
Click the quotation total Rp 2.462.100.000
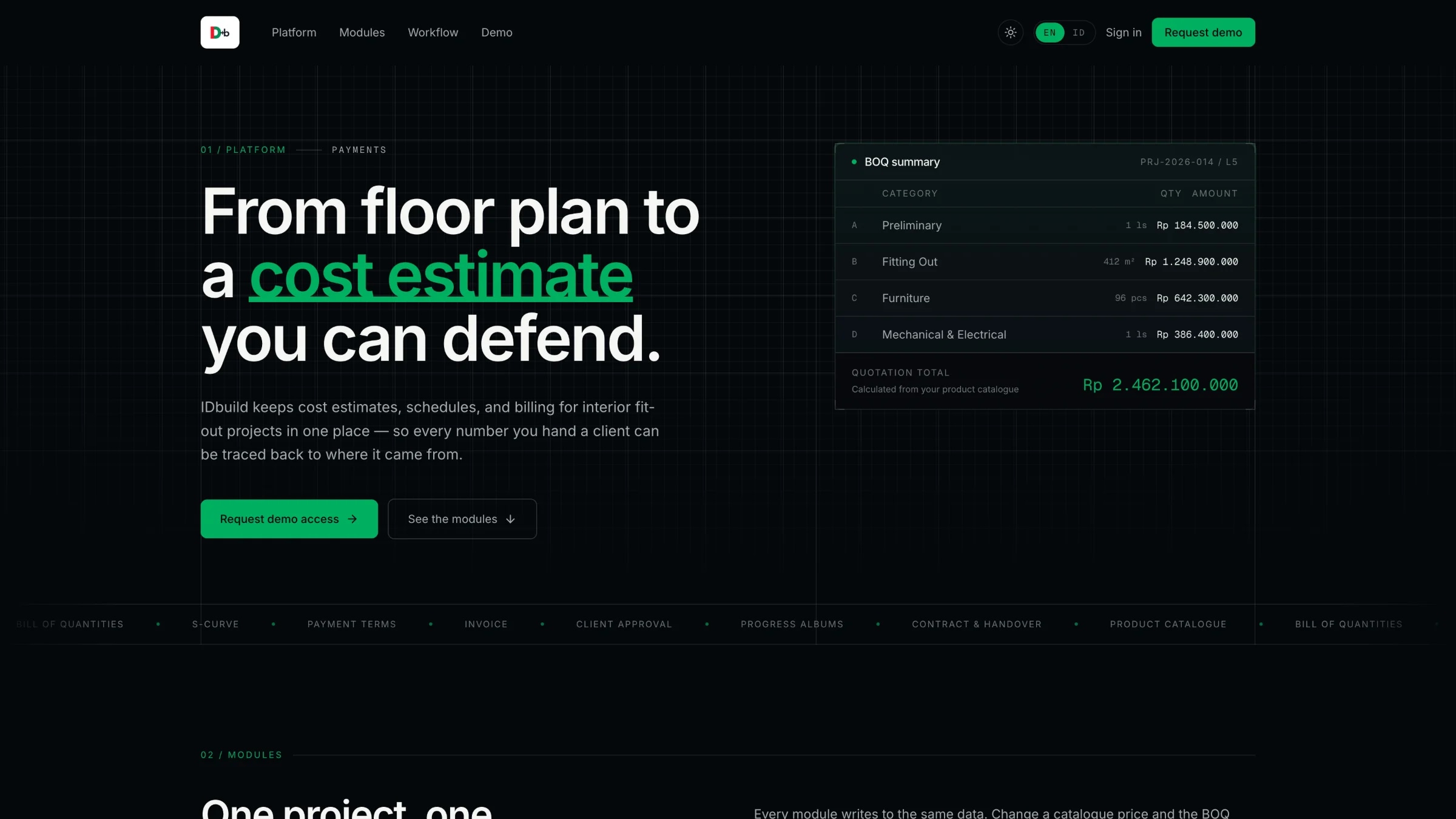pyautogui.click(x=1160, y=385)
